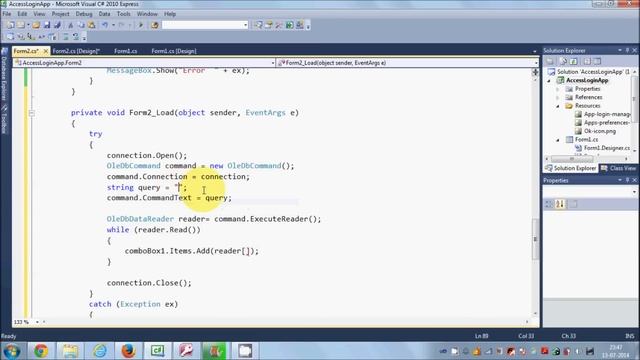This screenshot has height=360, width=640.
Task: Select Form1.Designer.cs in Solution Explorer
Action: (x=607, y=148)
